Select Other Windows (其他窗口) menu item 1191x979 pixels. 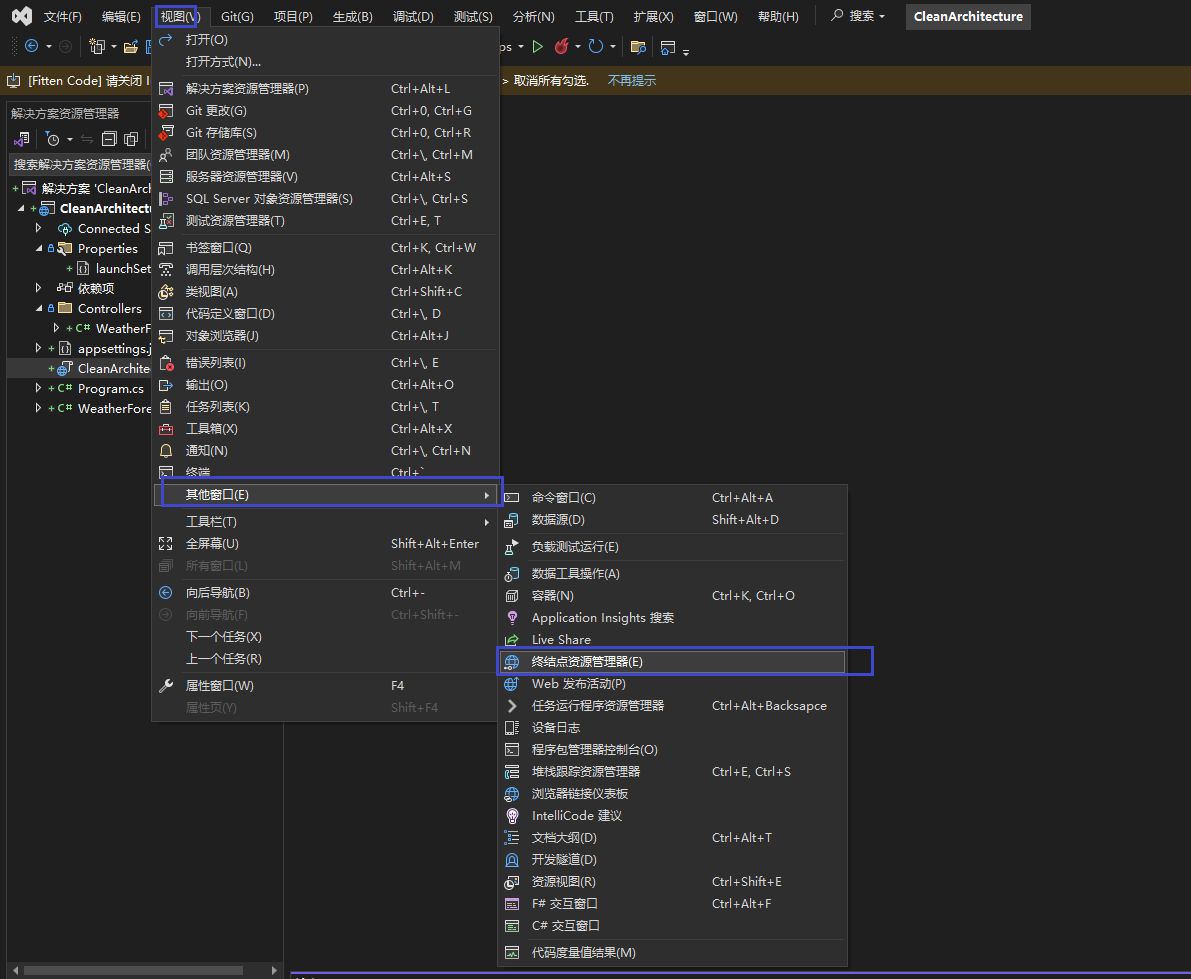[327, 495]
